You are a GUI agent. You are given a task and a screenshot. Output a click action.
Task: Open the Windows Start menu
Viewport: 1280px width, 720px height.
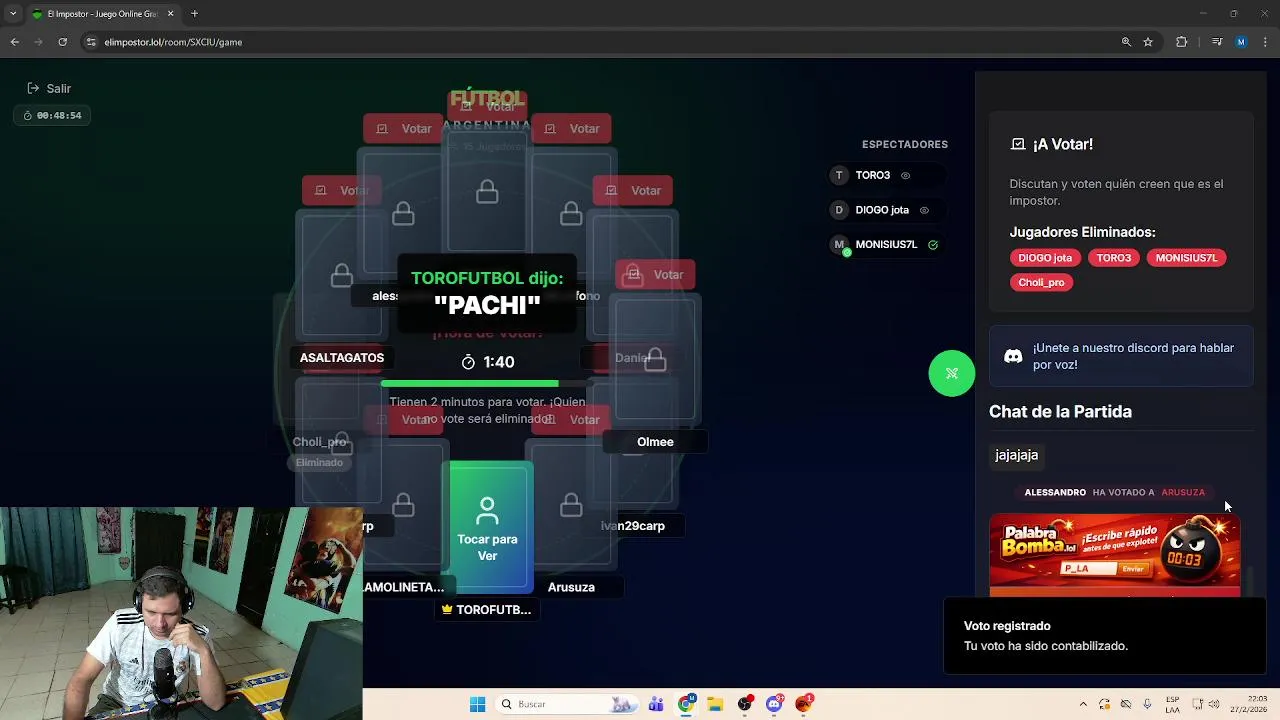click(x=477, y=704)
